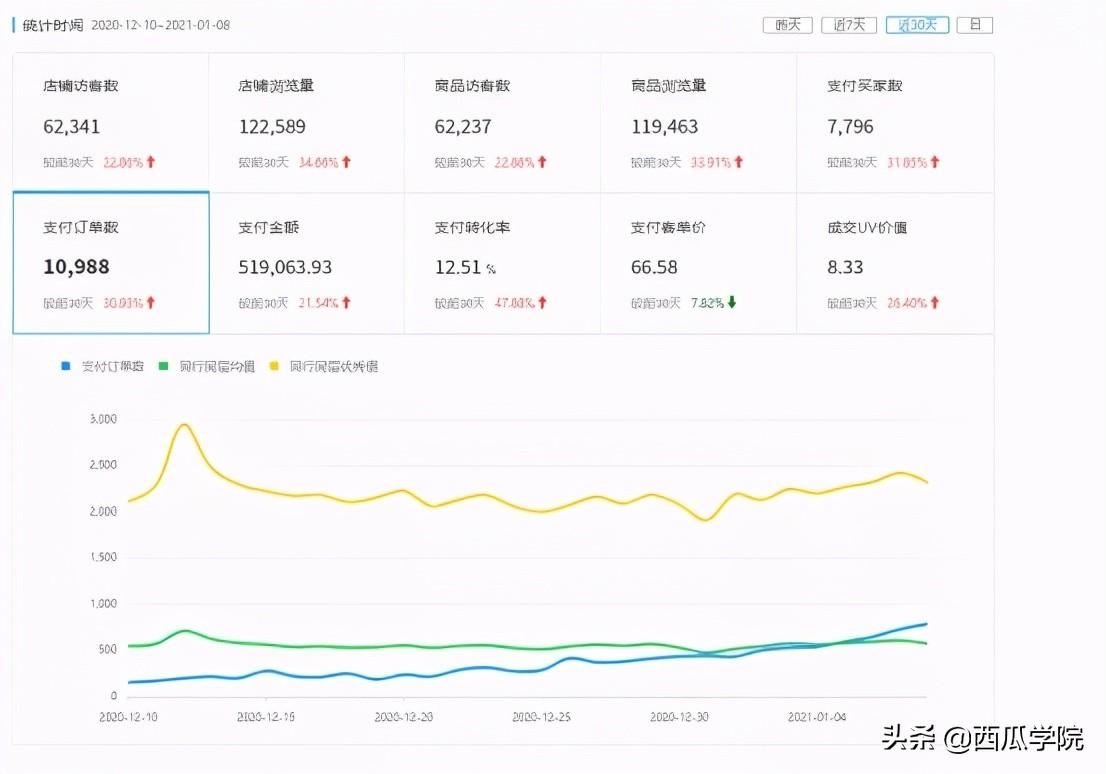Click the yellow legend color square
The image size is (1106, 774).
click(274, 366)
